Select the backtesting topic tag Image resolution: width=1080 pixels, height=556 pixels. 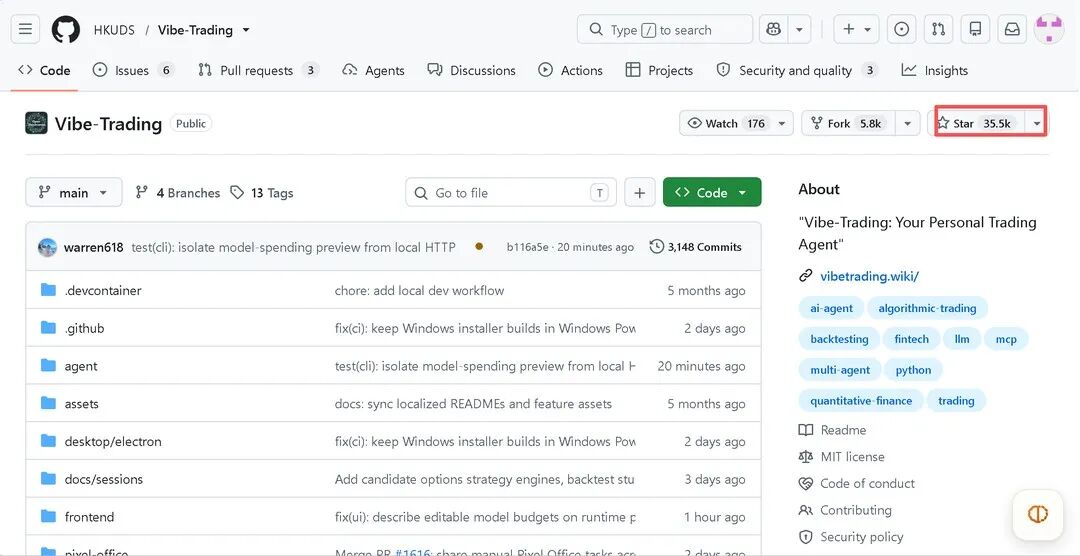click(839, 339)
